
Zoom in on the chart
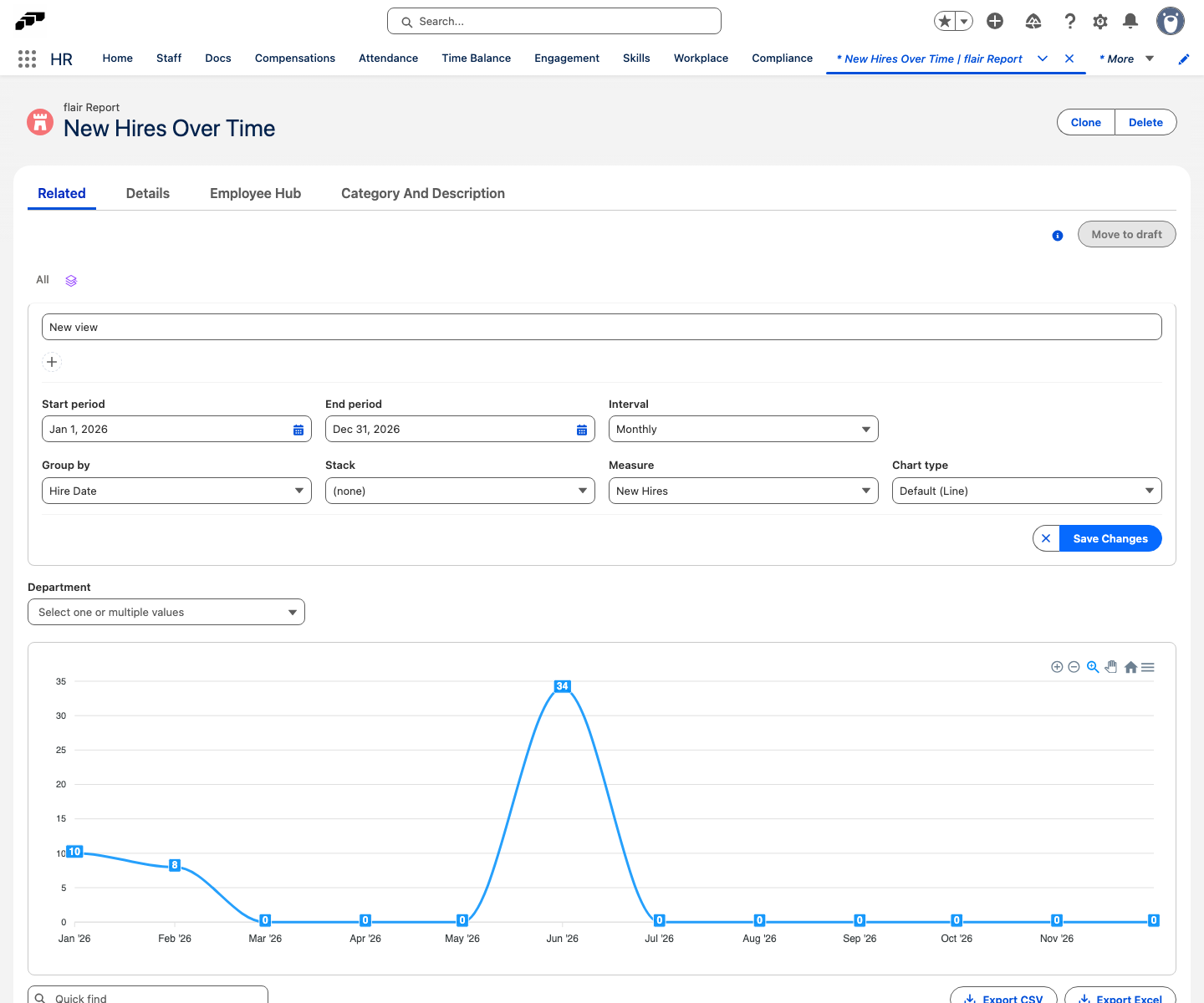[1057, 667]
